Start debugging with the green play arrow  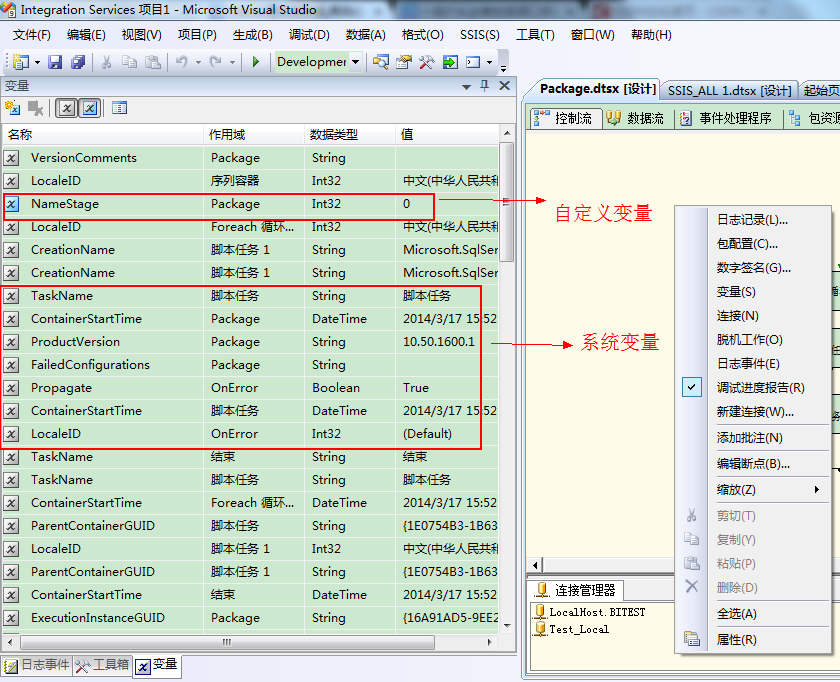[256, 62]
